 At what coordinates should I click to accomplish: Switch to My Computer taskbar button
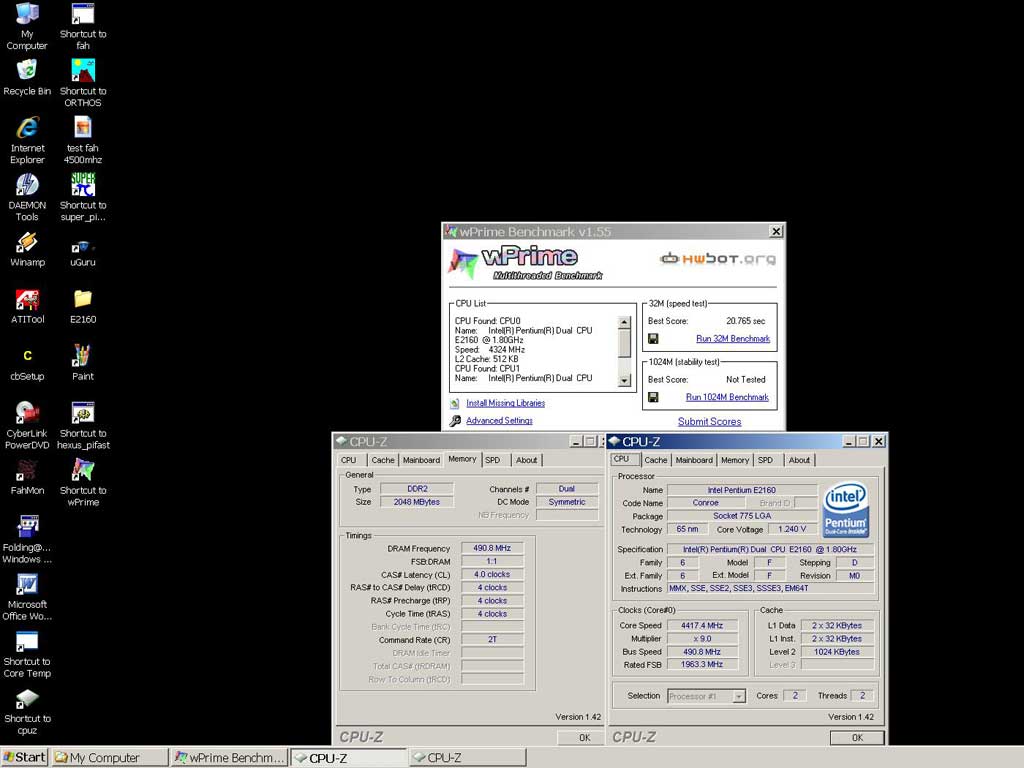(x=110, y=758)
